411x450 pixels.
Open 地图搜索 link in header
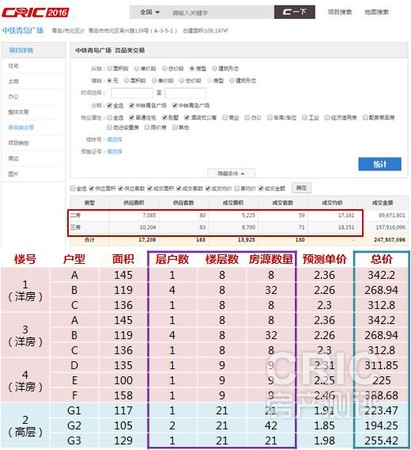tap(376, 12)
